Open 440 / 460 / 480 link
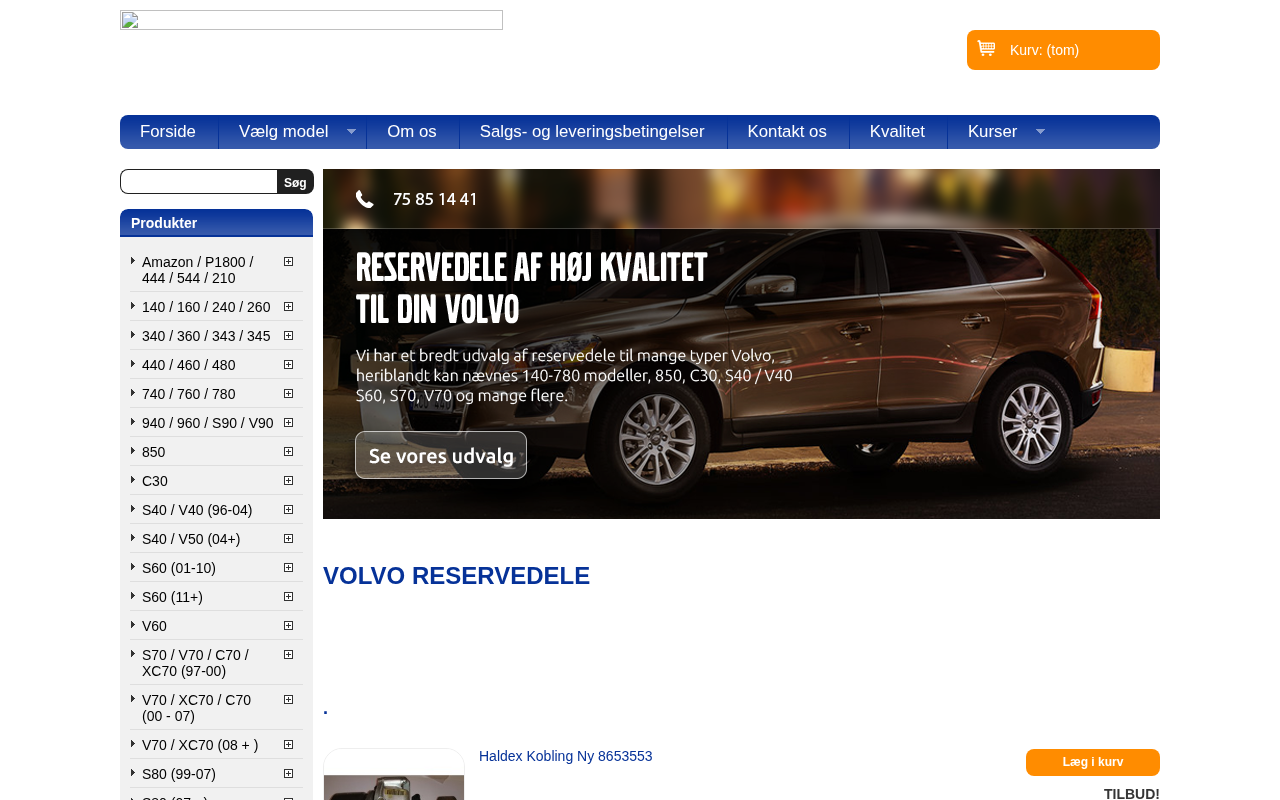Image resolution: width=1280 pixels, height=800 pixels. (x=189, y=365)
